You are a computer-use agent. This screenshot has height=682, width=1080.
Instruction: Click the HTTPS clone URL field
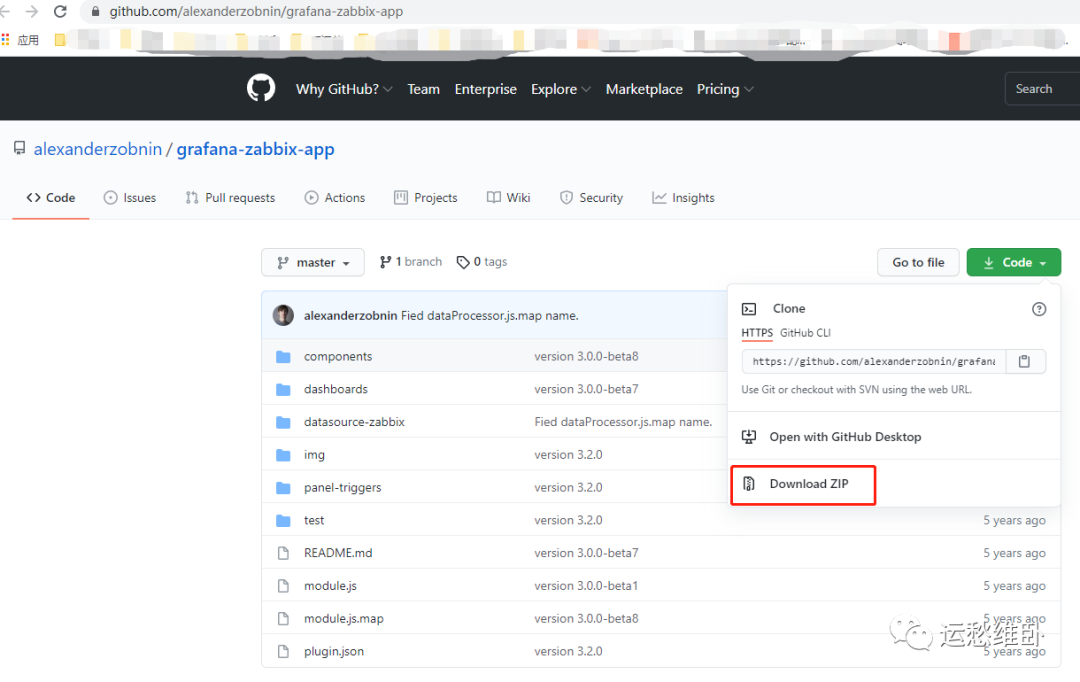pos(873,361)
